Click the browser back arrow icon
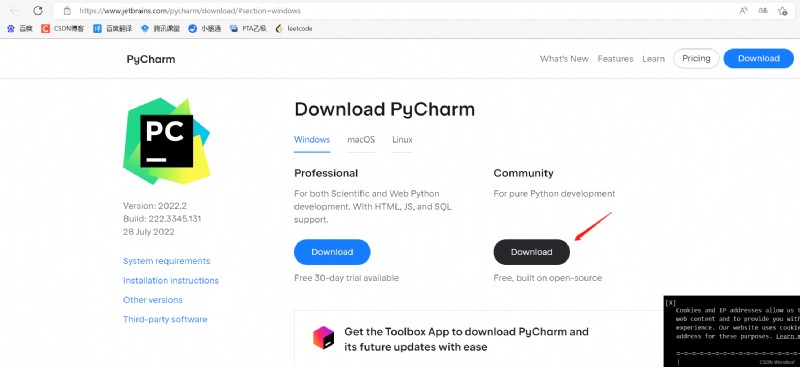The height and width of the screenshot is (367, 800). pos(14,10)
